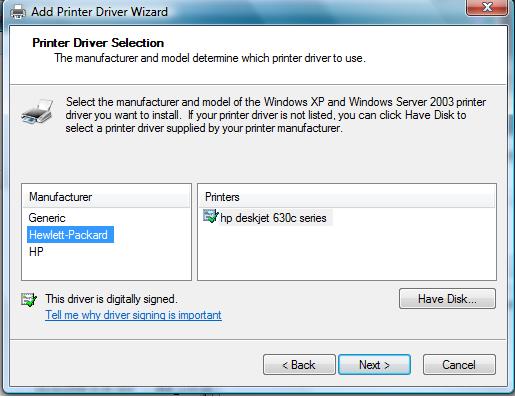
Task: Click the Manufacturer column header
Action: 106,197
